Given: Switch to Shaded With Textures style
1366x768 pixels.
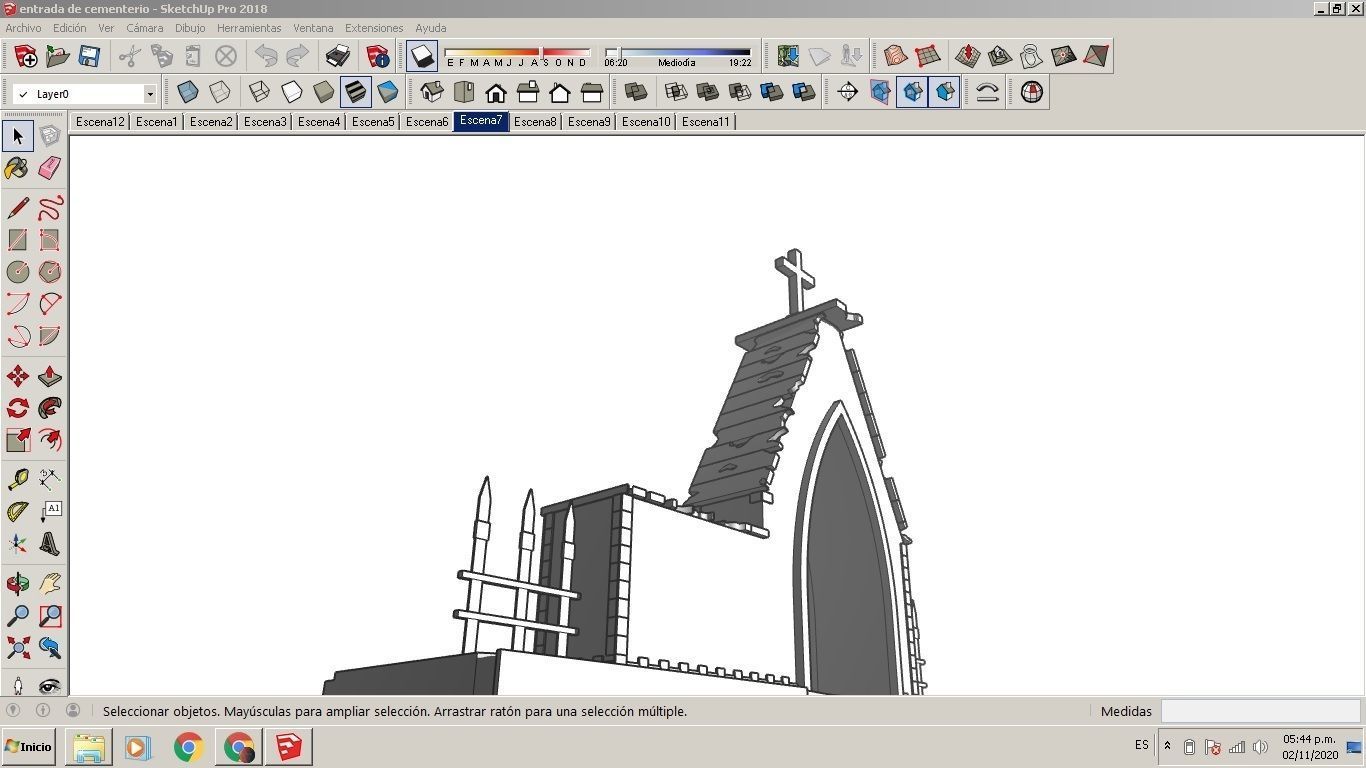Looking at the screenshot, I should [x=356, y=92].
